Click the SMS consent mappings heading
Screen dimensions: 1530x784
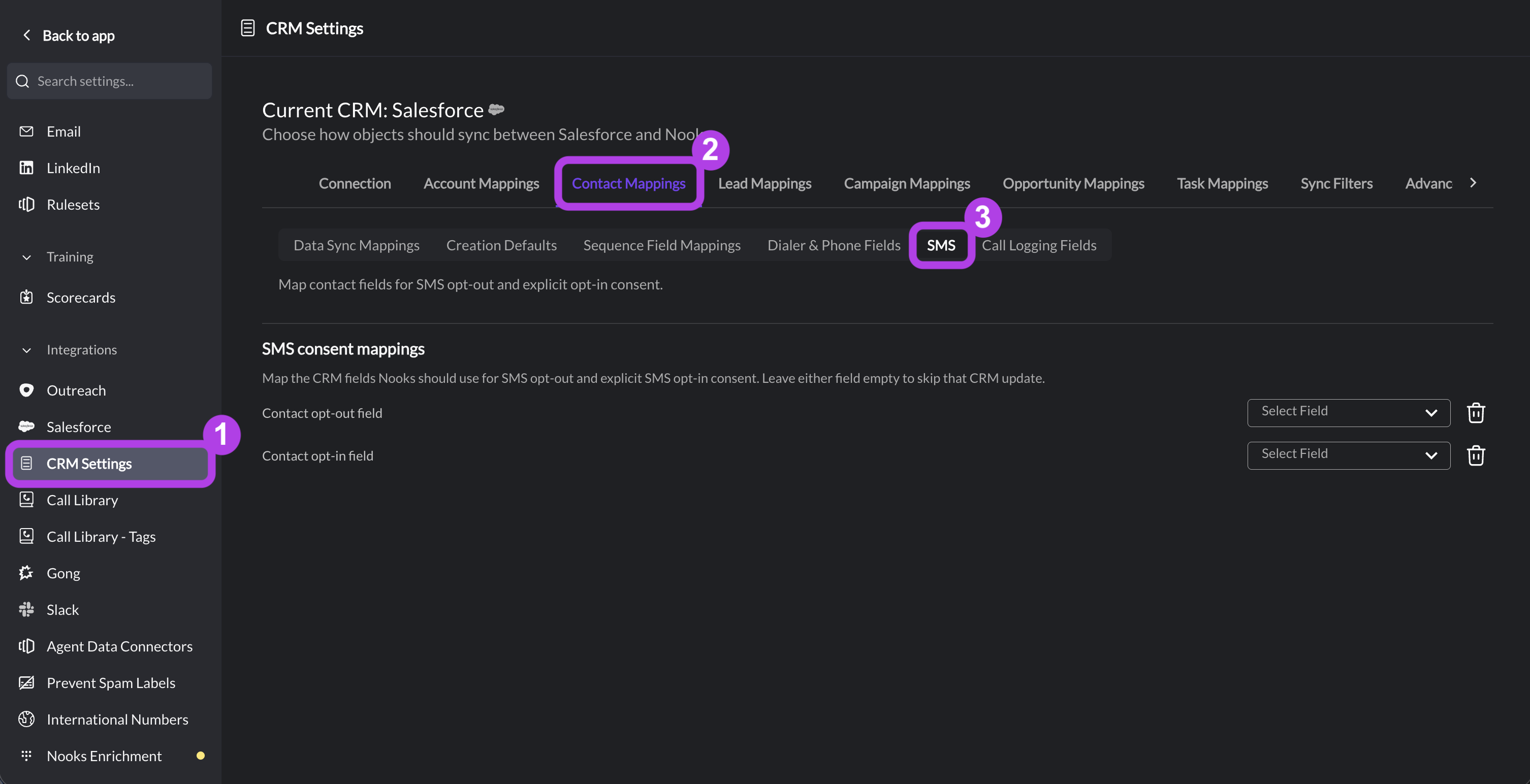pyautogui.click(x=343, y=349)
